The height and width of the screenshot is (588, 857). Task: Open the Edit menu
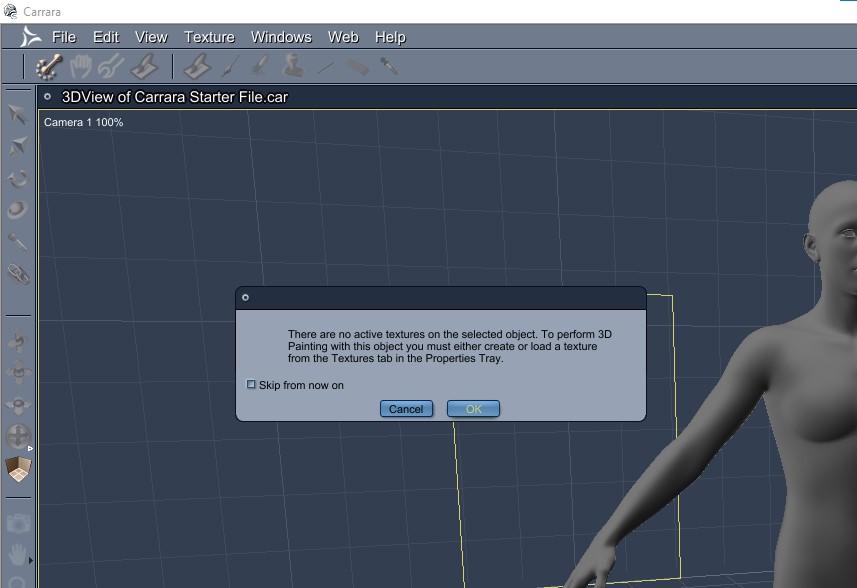[x=106, y=37]
